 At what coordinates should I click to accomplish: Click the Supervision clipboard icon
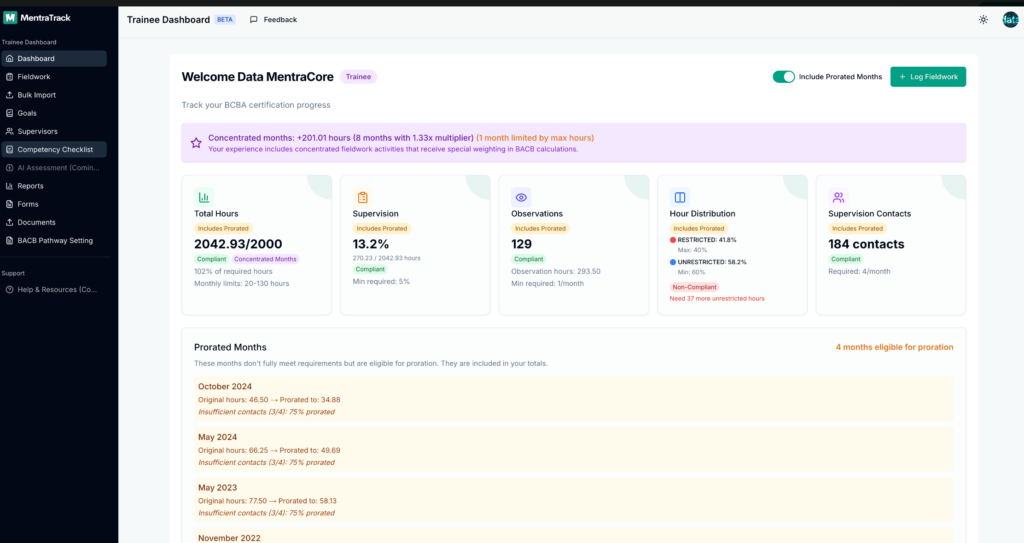pyautogui.click(x=363, y=197)
